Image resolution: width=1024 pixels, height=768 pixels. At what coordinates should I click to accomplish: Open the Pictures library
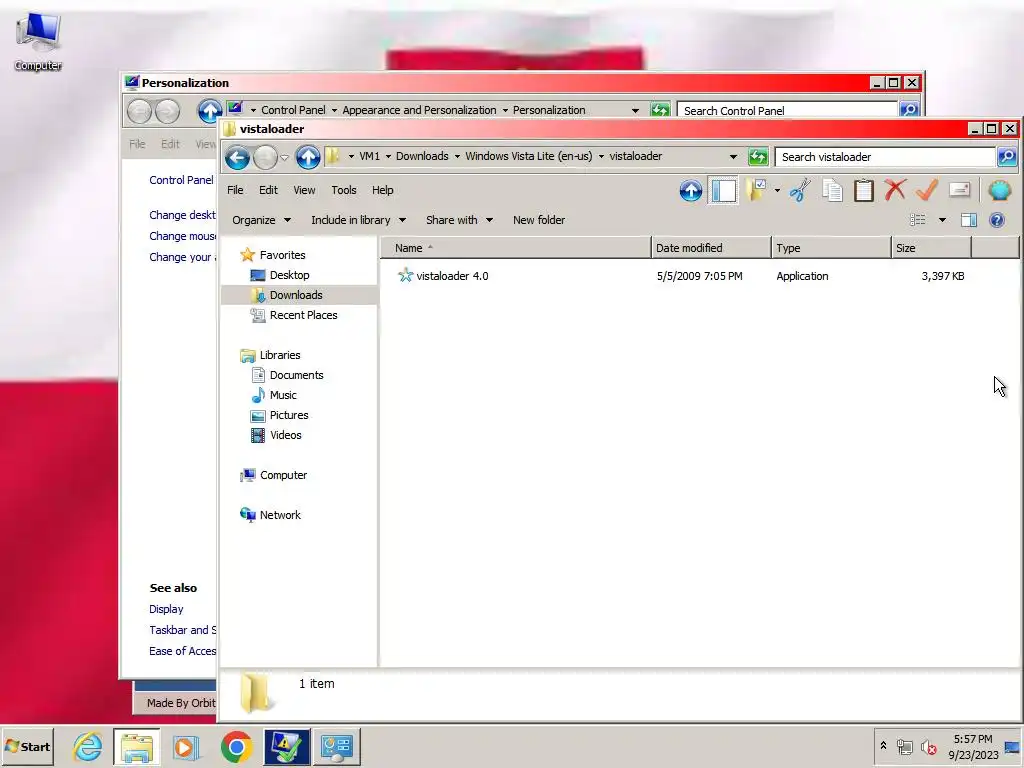click(280, 415)
